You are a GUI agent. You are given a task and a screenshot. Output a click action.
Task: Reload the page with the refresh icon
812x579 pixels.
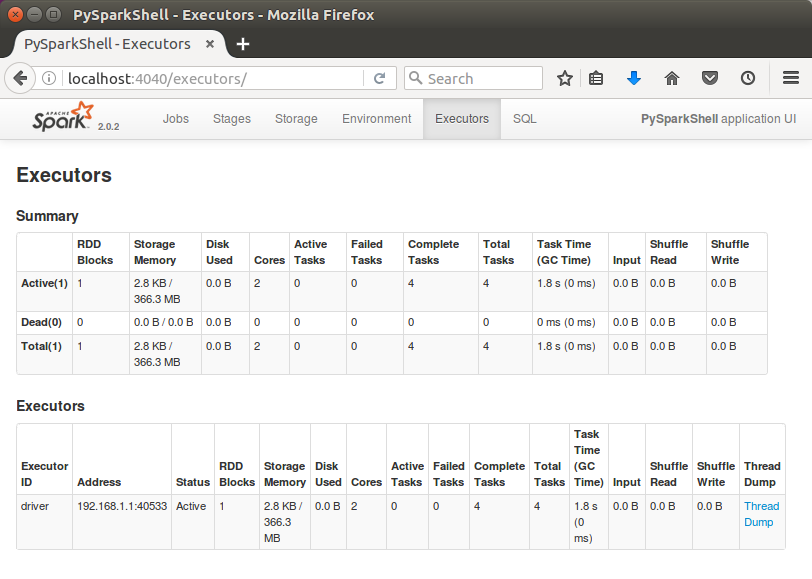(380, 78)
